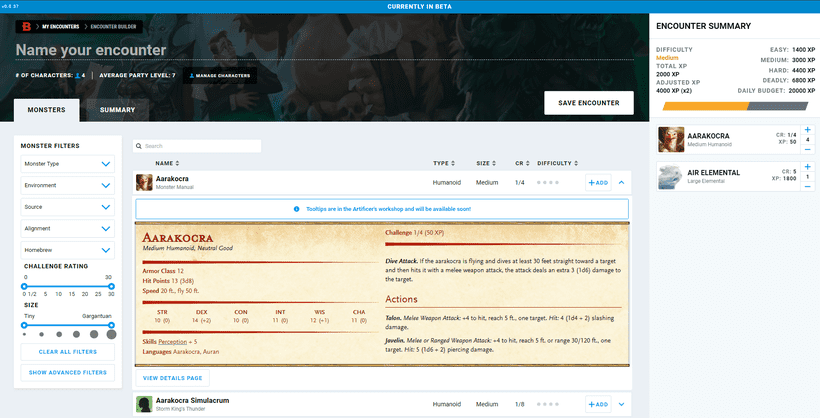The height and width of the screenshot is (418, 820).
Task: Sort monsters by Type column
Action: point(444,163)
